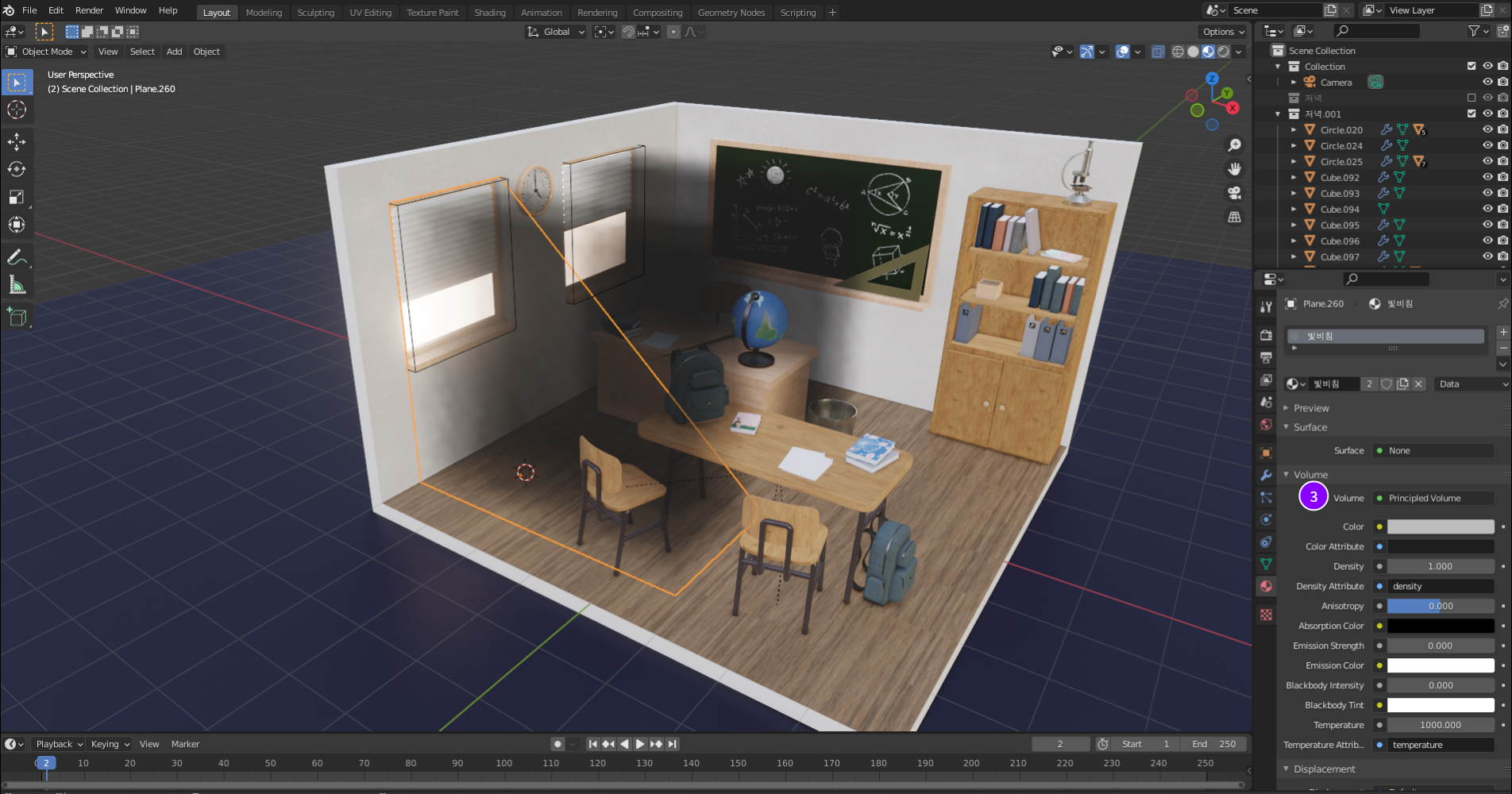Expand the Preview panel
1512x794 pixels.
[x=1310, y=408]
